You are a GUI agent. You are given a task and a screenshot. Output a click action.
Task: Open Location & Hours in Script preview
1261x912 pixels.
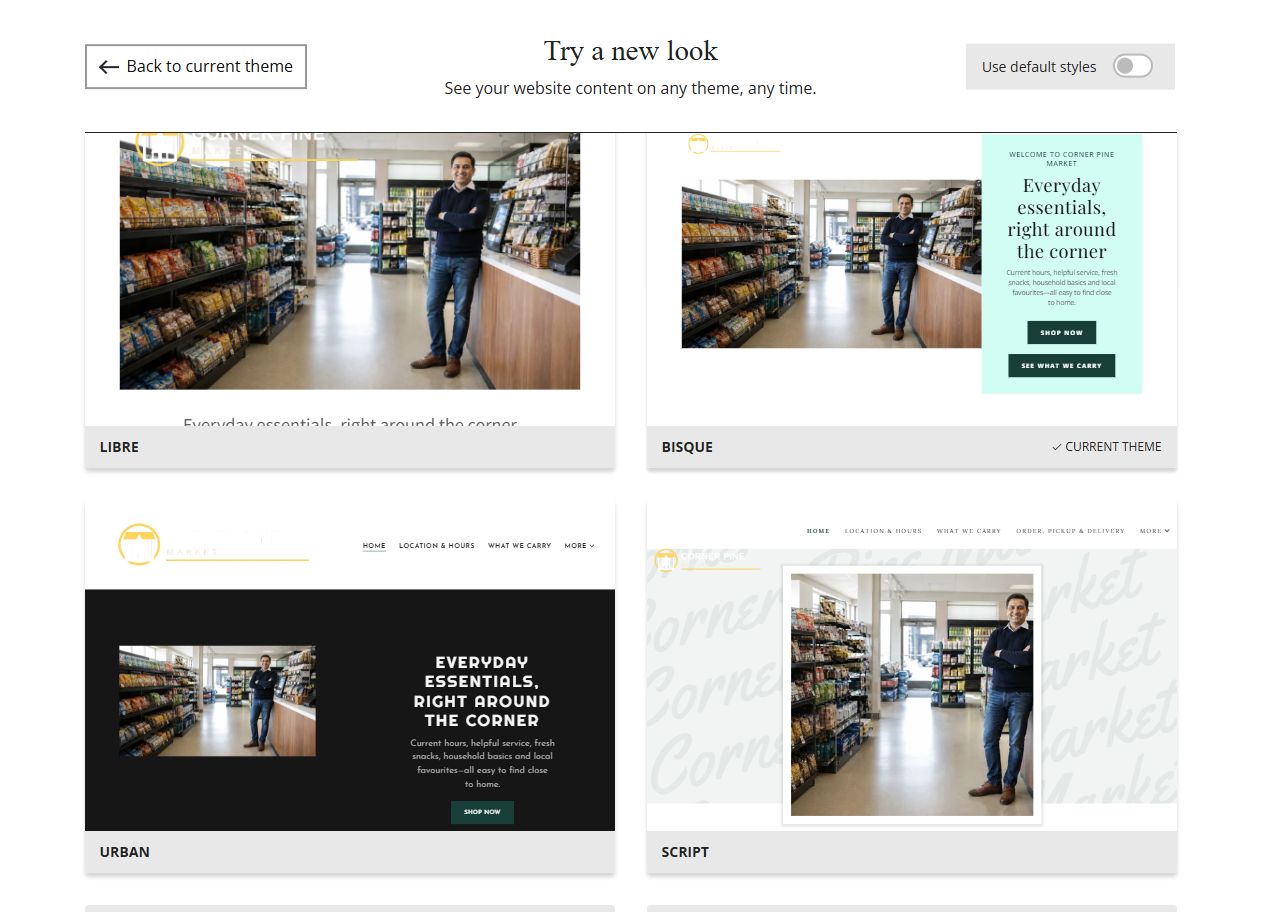pos(883,531)
